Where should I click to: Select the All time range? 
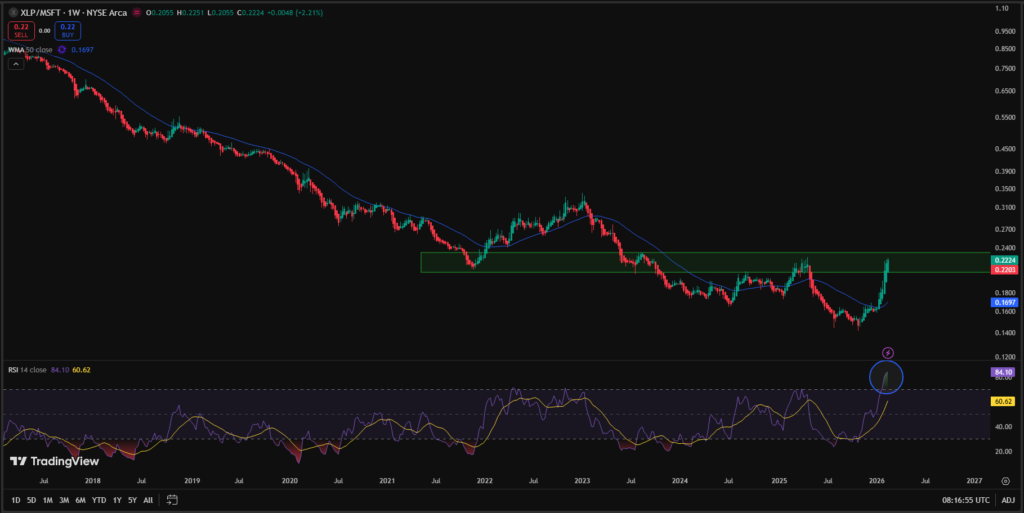(x=148, y=501)
